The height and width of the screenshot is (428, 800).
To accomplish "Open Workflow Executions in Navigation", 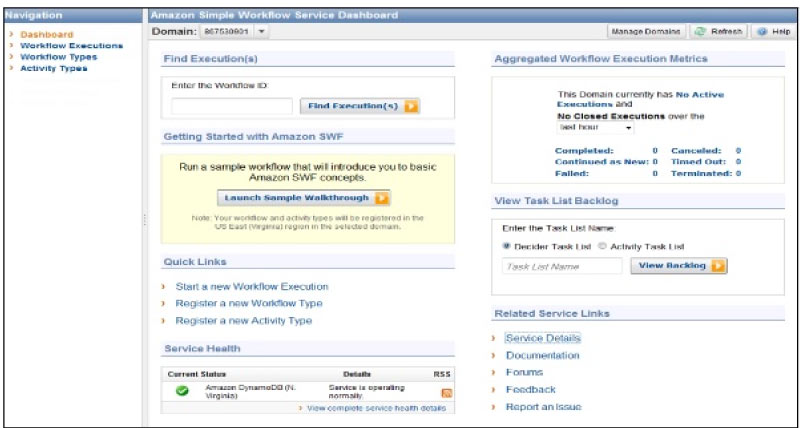I will 71,46.
